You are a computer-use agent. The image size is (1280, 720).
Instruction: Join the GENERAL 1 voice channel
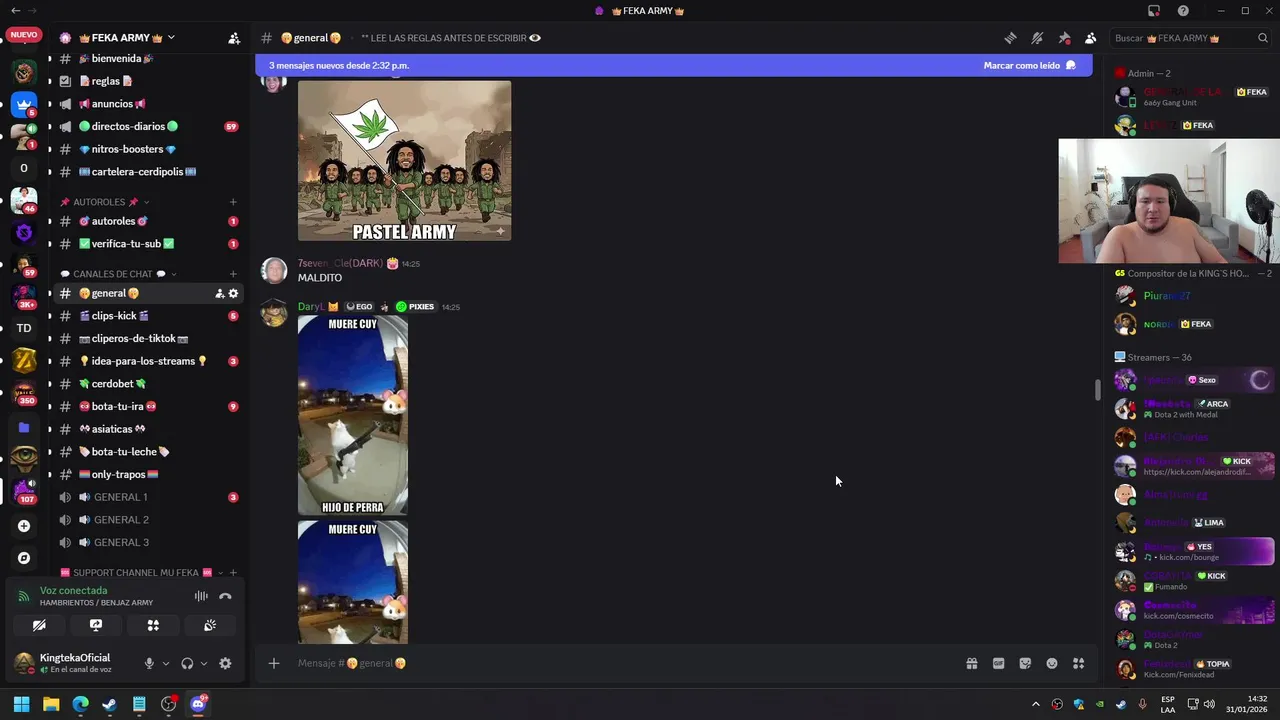(x=148, y=497)
